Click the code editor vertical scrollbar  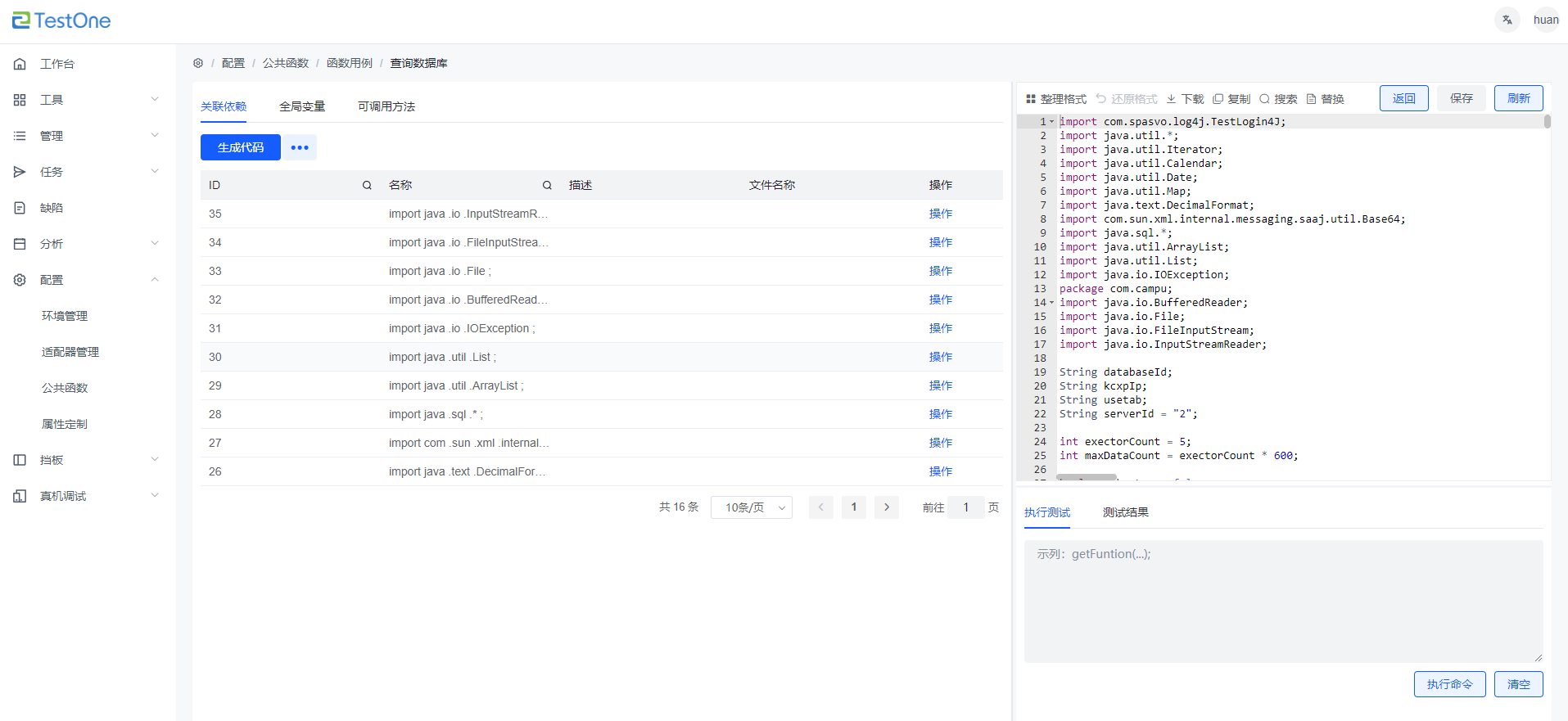tap(1548, 122)
